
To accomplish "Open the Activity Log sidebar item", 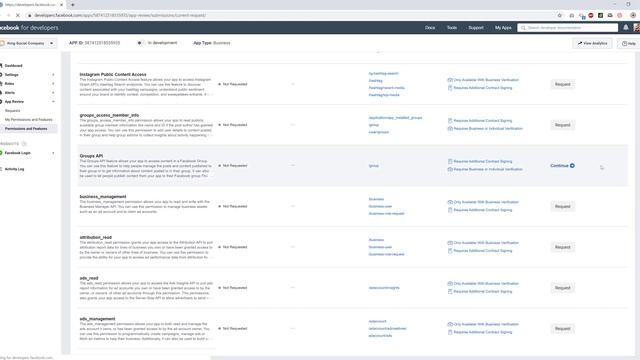I will (14, 169).
